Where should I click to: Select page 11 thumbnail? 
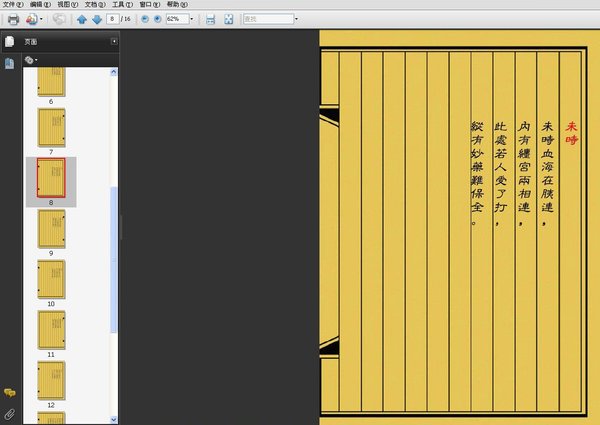point(51,330)
